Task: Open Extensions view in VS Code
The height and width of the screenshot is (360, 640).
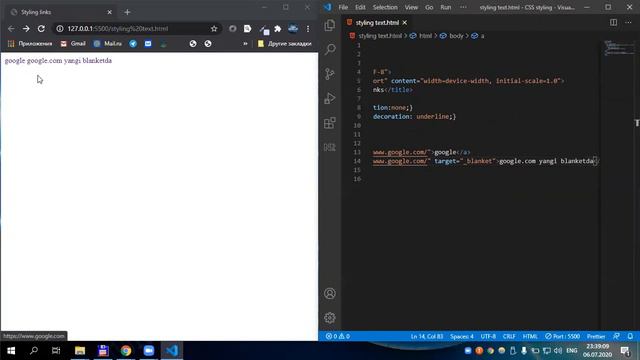Action: point(330,123)
